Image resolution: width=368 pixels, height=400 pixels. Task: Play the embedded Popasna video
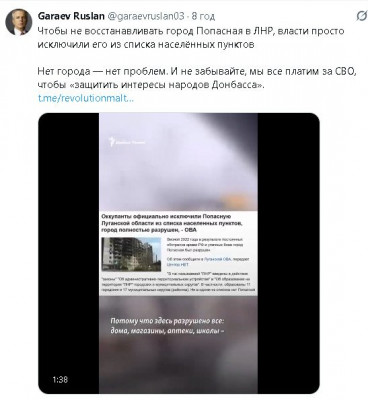point(179,253)
